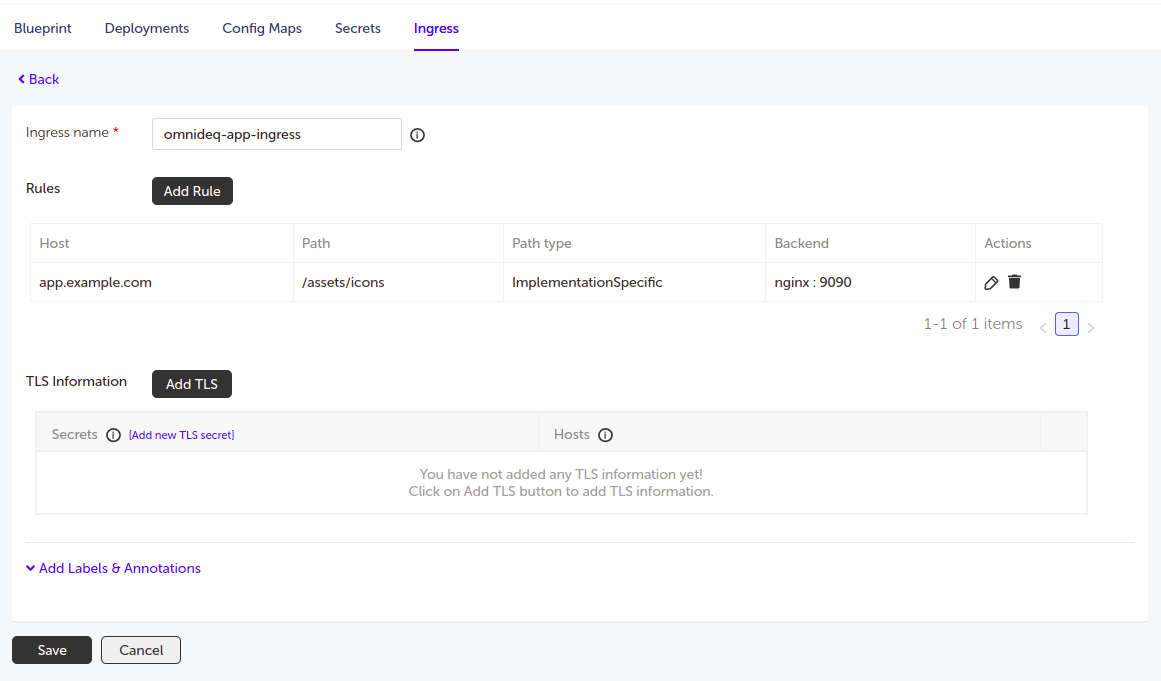Switch to the Deployments tab
This screenshot has height=681, width=1161.
[x=147, y=28]
